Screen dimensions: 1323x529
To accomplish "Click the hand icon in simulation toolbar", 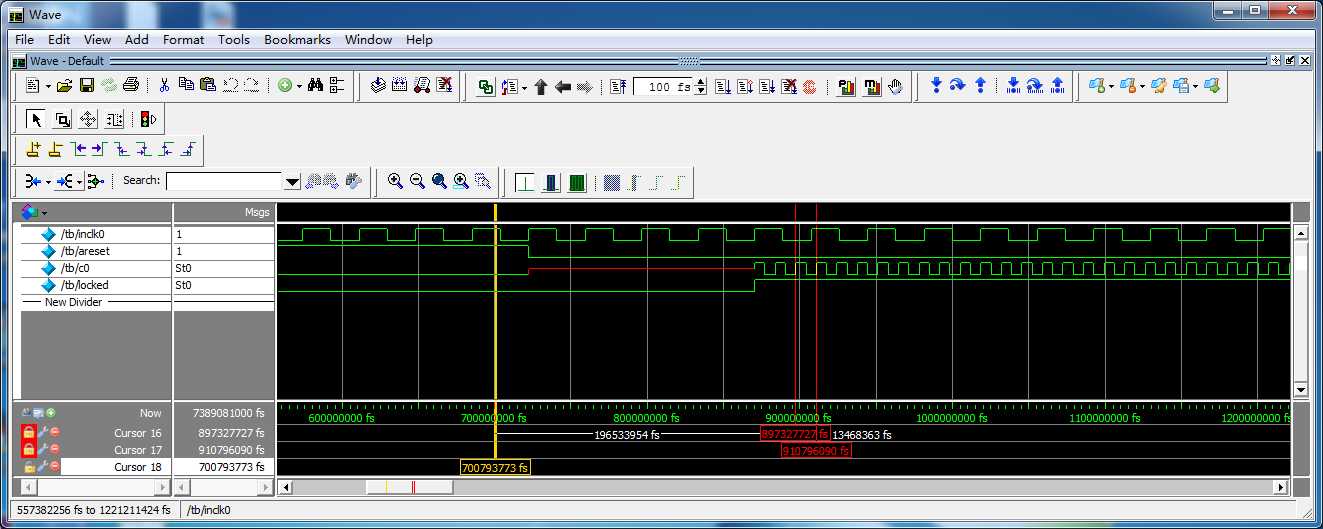I will (x=895, y=87).
